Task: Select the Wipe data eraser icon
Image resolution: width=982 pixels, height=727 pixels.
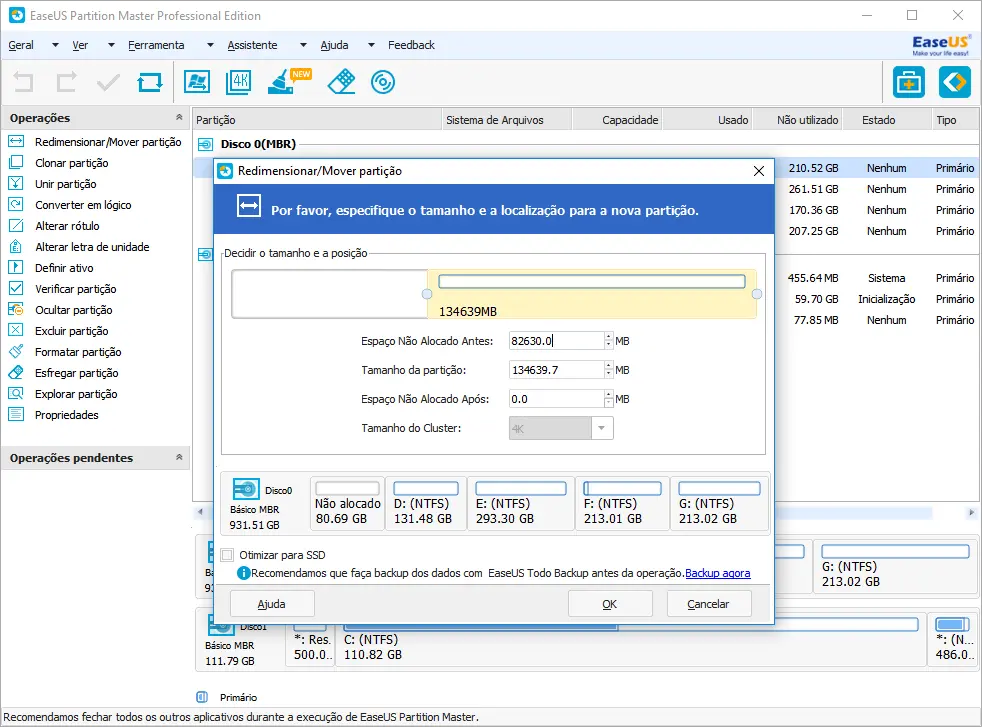Action: point(341,82)
